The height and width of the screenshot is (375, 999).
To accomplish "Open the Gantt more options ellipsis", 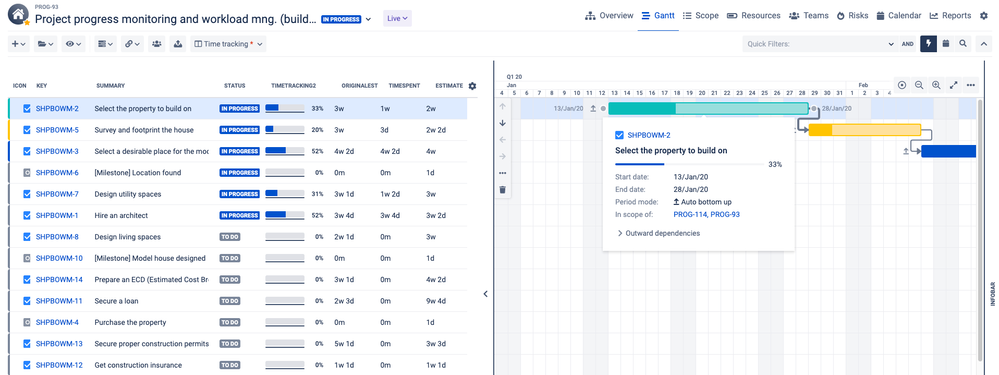I will click(971, 85).
